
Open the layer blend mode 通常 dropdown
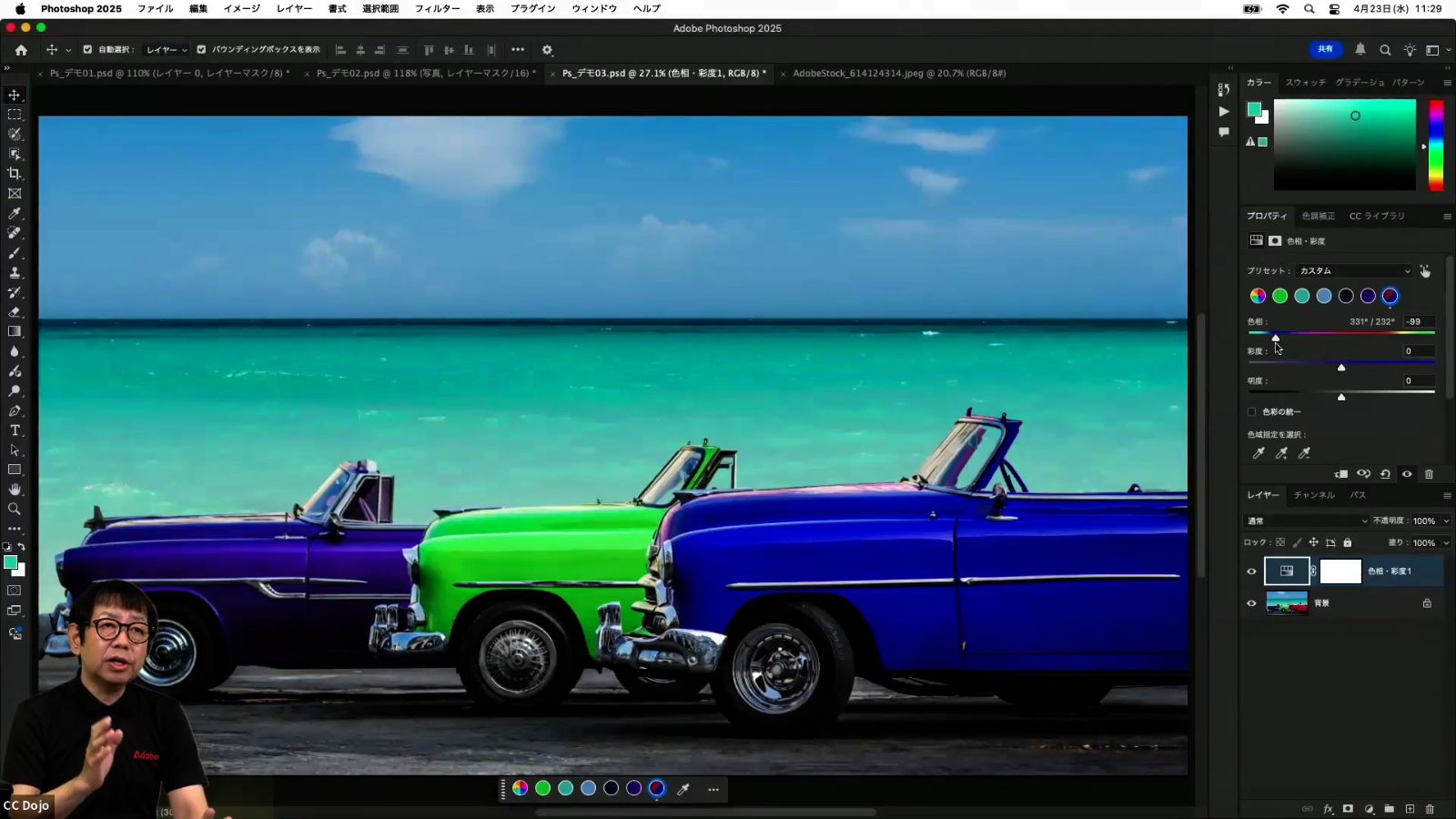pos(1307,521)
